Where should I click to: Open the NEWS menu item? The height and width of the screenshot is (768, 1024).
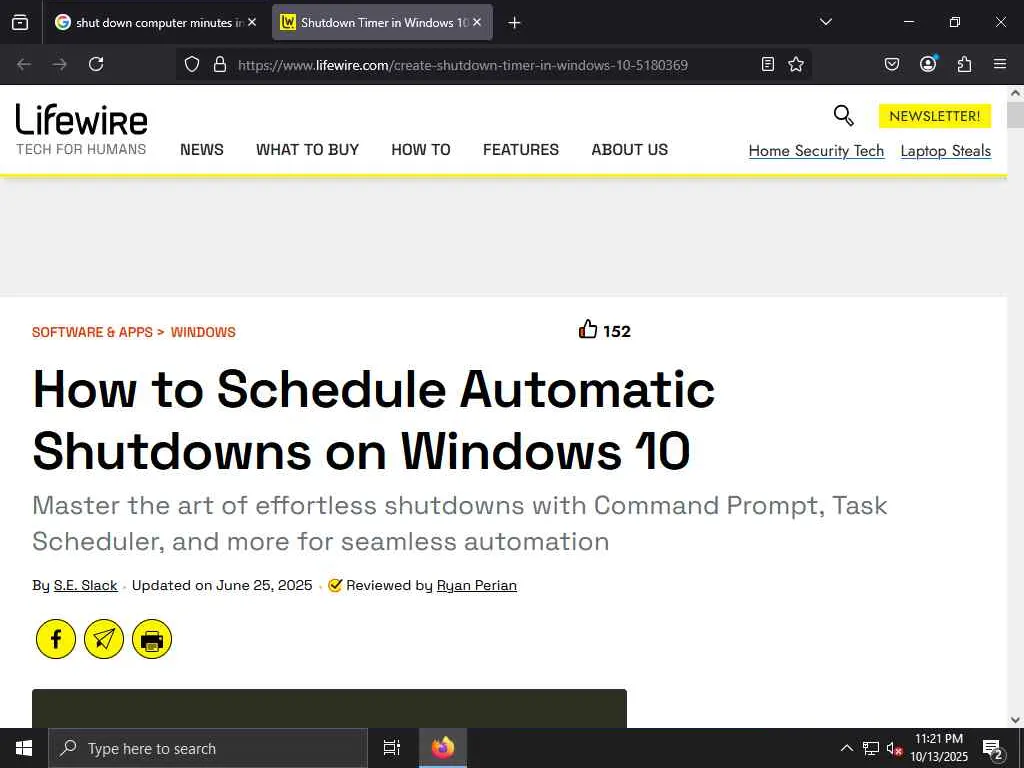(x=202, y=150)
